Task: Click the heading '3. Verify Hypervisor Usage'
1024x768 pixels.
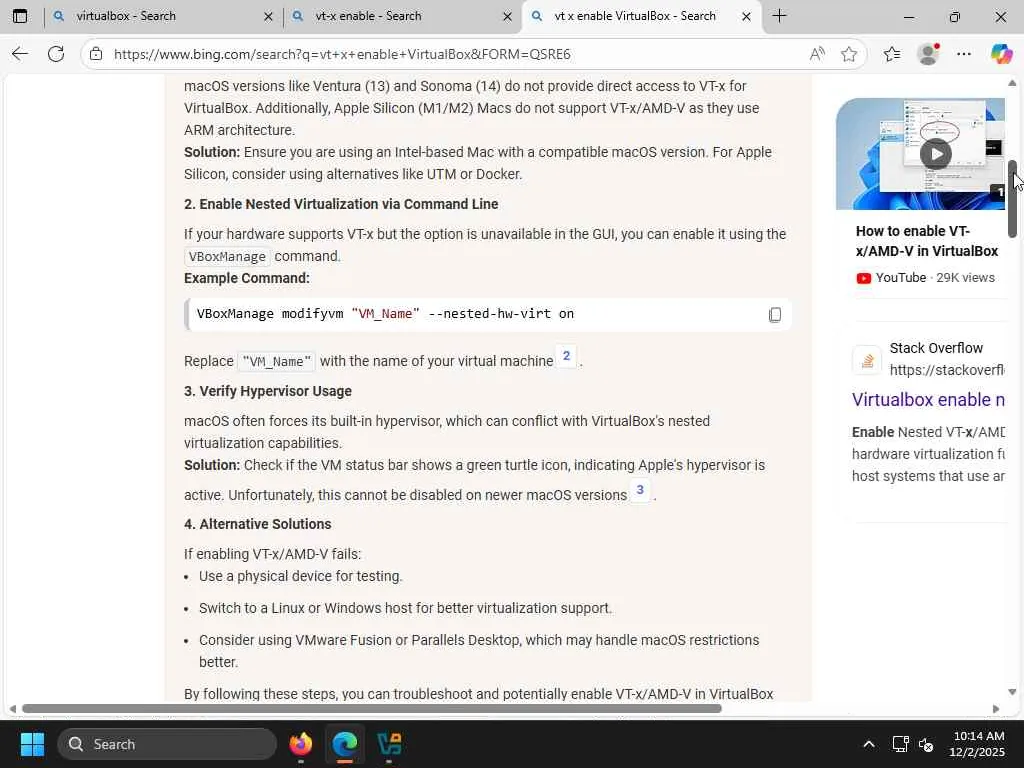Action: click(268, 391)
